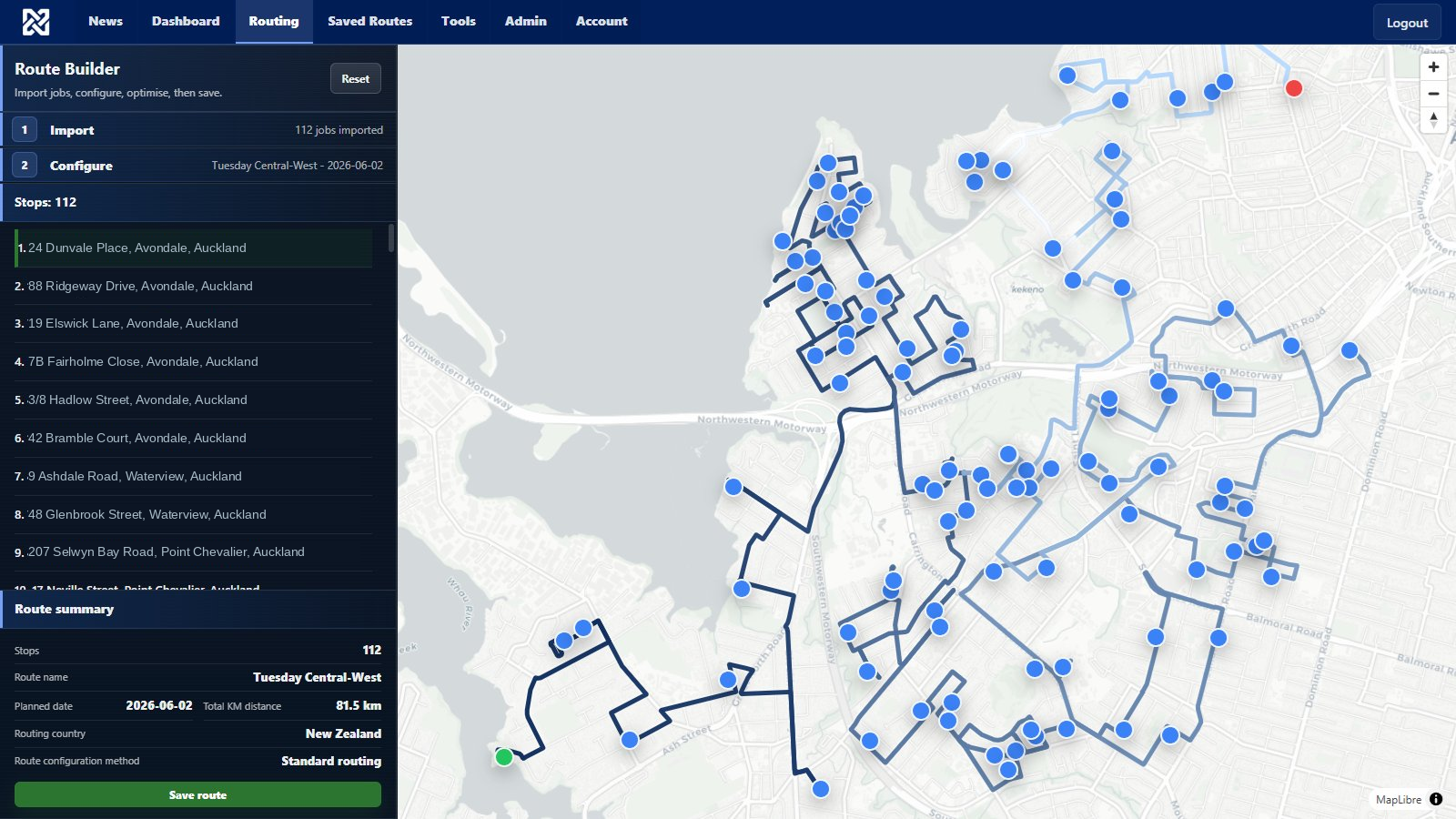Click the stops list scrollbar
The image size is (1456, 819).
click(391, 238)
